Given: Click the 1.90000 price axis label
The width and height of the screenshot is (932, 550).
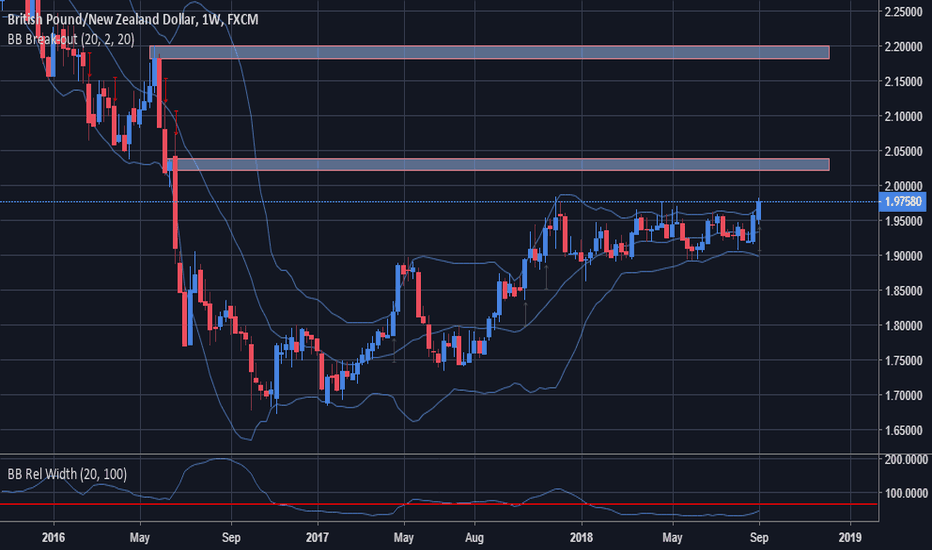Looking at the screenshot, I should pos(903,256).
